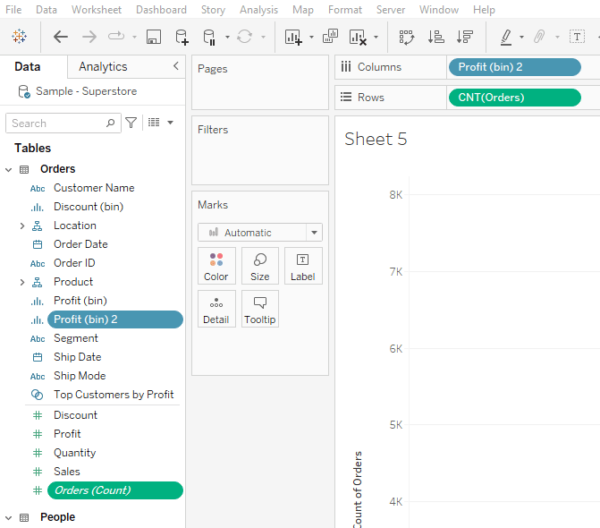Click the Label mark button
Viewport: 600px width, 528px height.
pyautogui.click(x=303, y=266)
